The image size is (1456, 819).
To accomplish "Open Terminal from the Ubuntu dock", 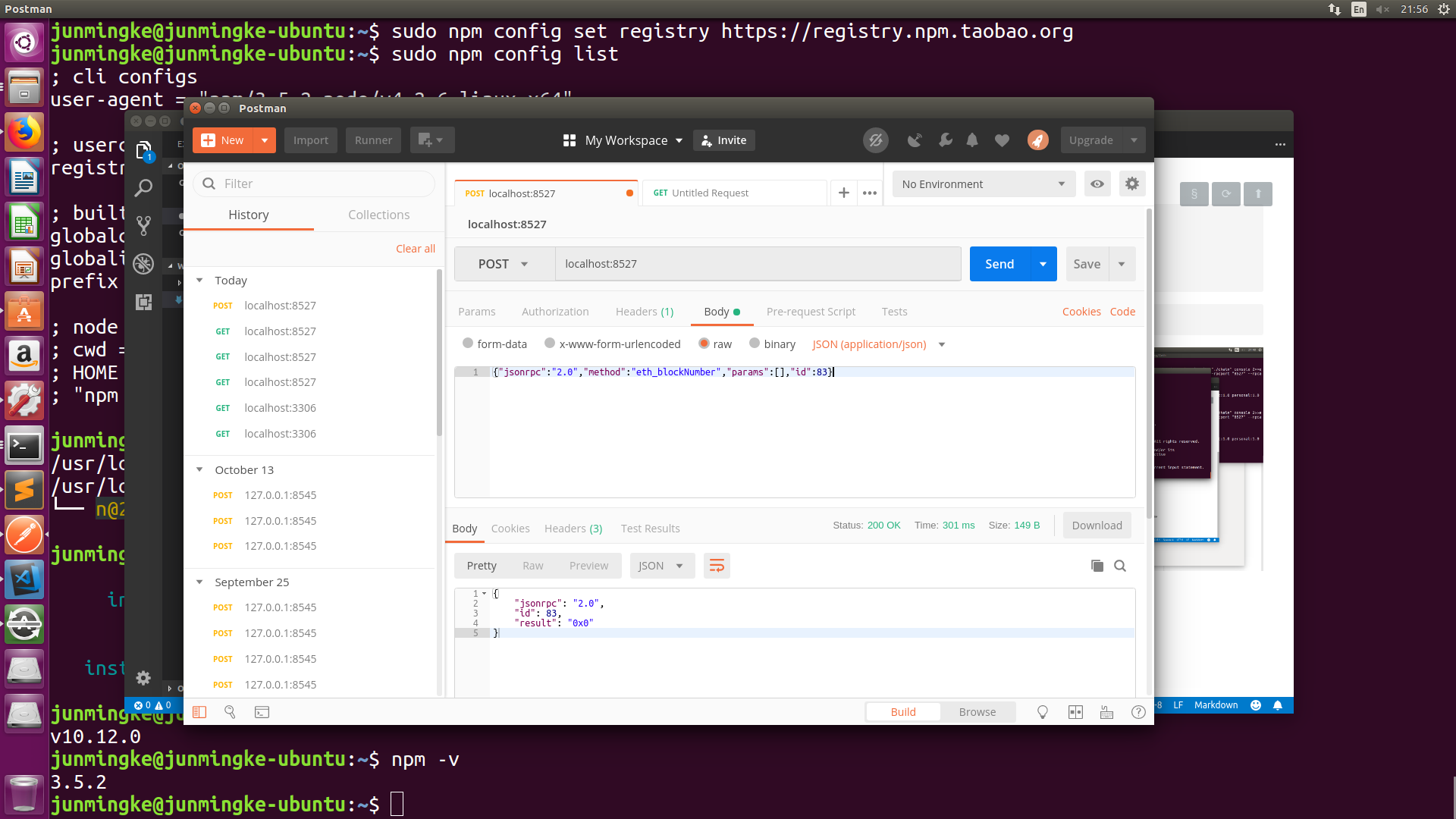I will coord(24,446).
